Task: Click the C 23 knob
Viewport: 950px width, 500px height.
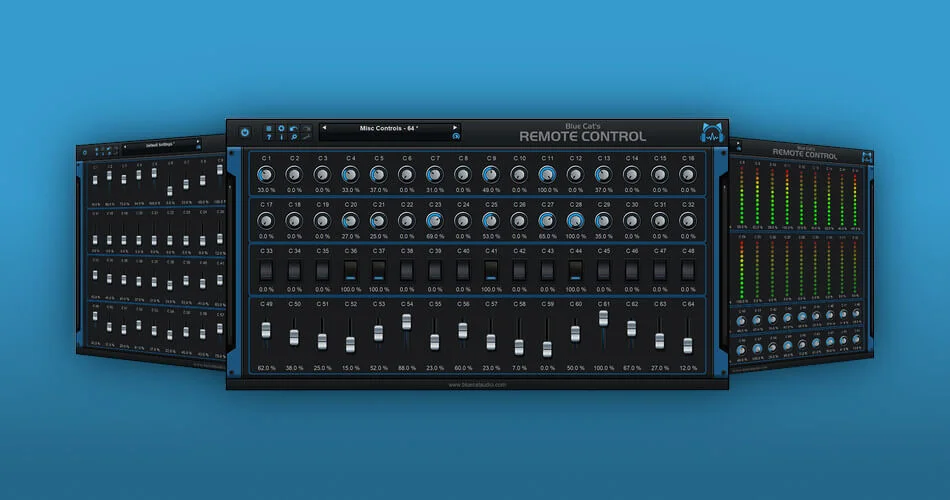Action: [434, 221]
